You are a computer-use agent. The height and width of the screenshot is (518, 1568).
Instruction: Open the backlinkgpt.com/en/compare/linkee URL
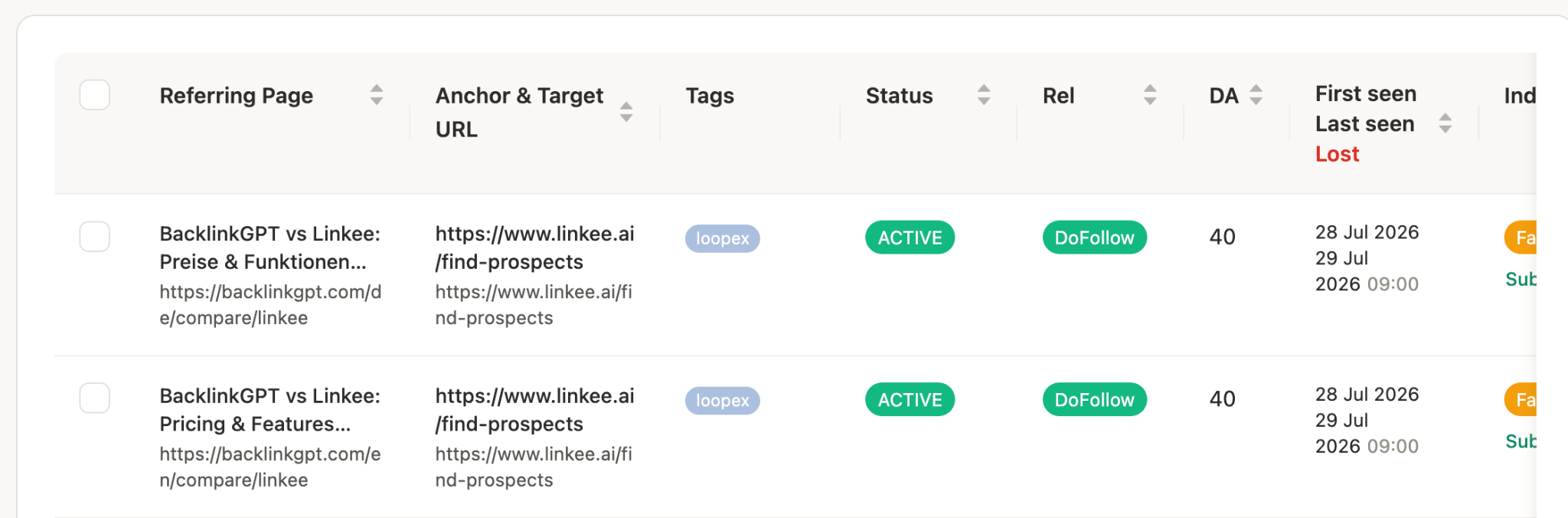pyautogui.click(x=270, y=467)
